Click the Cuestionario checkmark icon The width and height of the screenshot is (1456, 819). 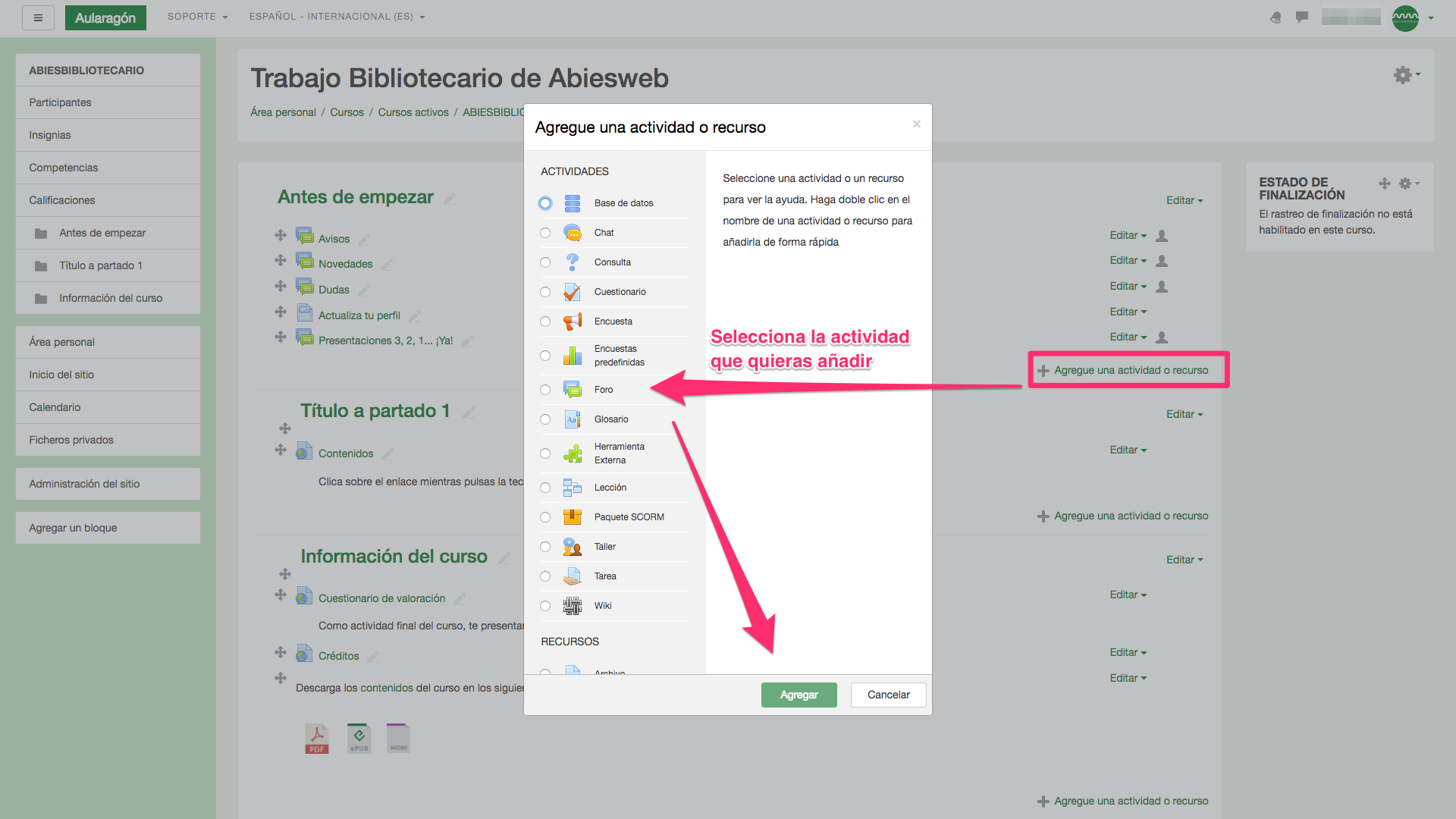pos(573,292)
